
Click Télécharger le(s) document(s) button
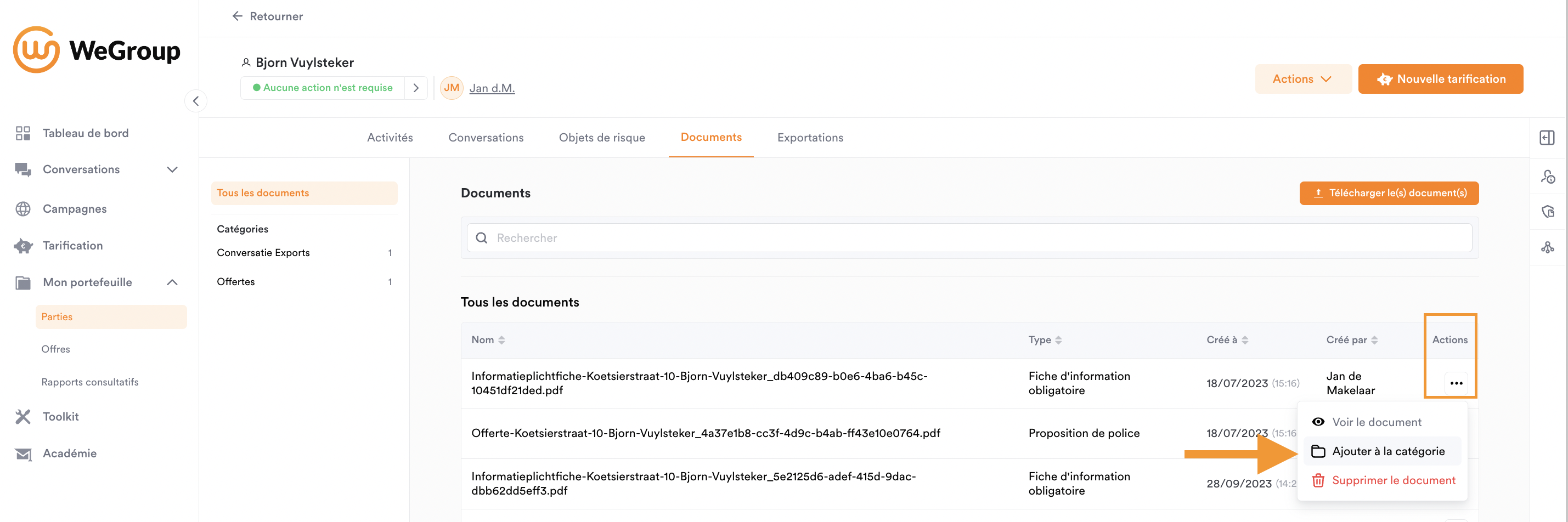(1389, 193)
